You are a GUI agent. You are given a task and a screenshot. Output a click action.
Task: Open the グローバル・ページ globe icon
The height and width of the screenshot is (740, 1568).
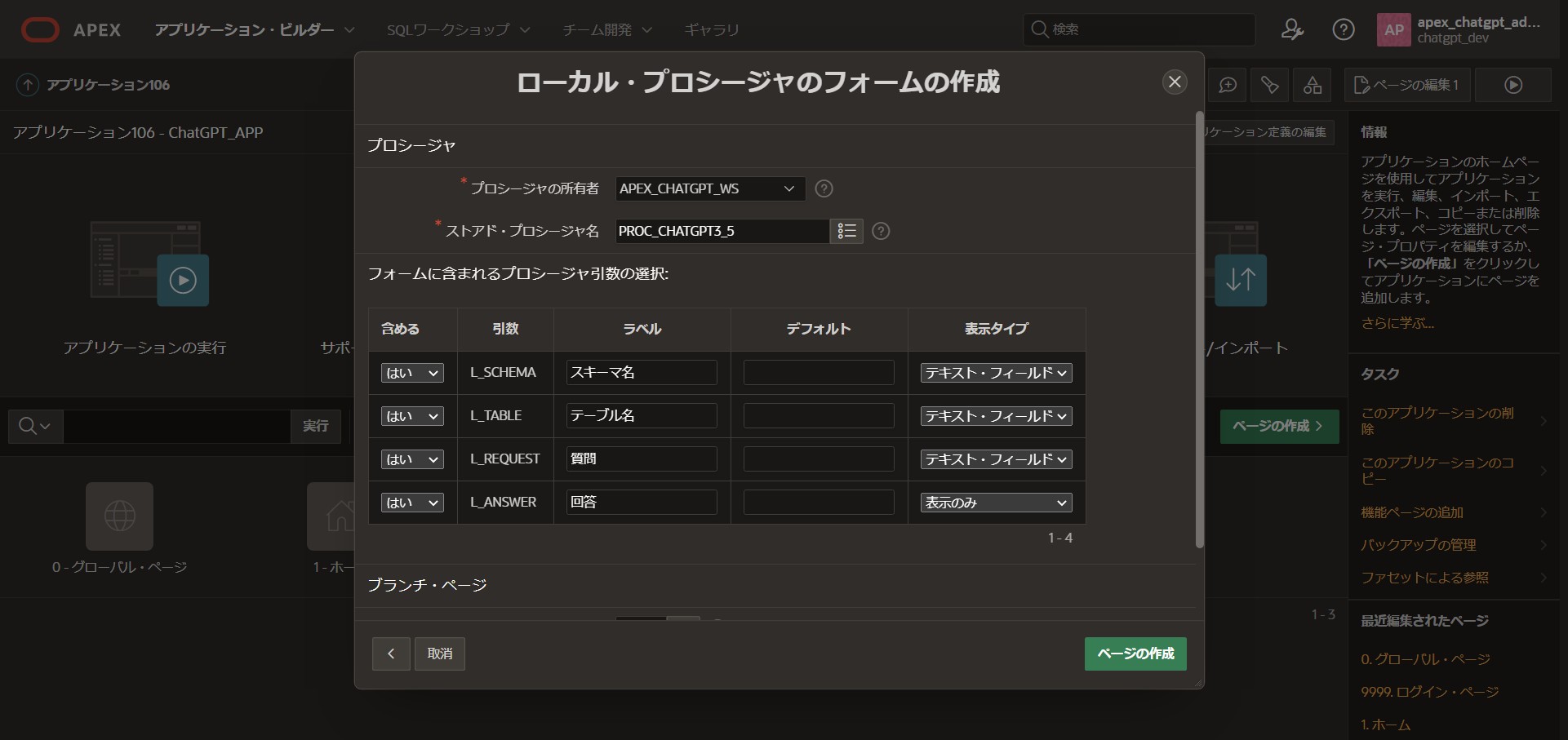(x=120, y=516)
